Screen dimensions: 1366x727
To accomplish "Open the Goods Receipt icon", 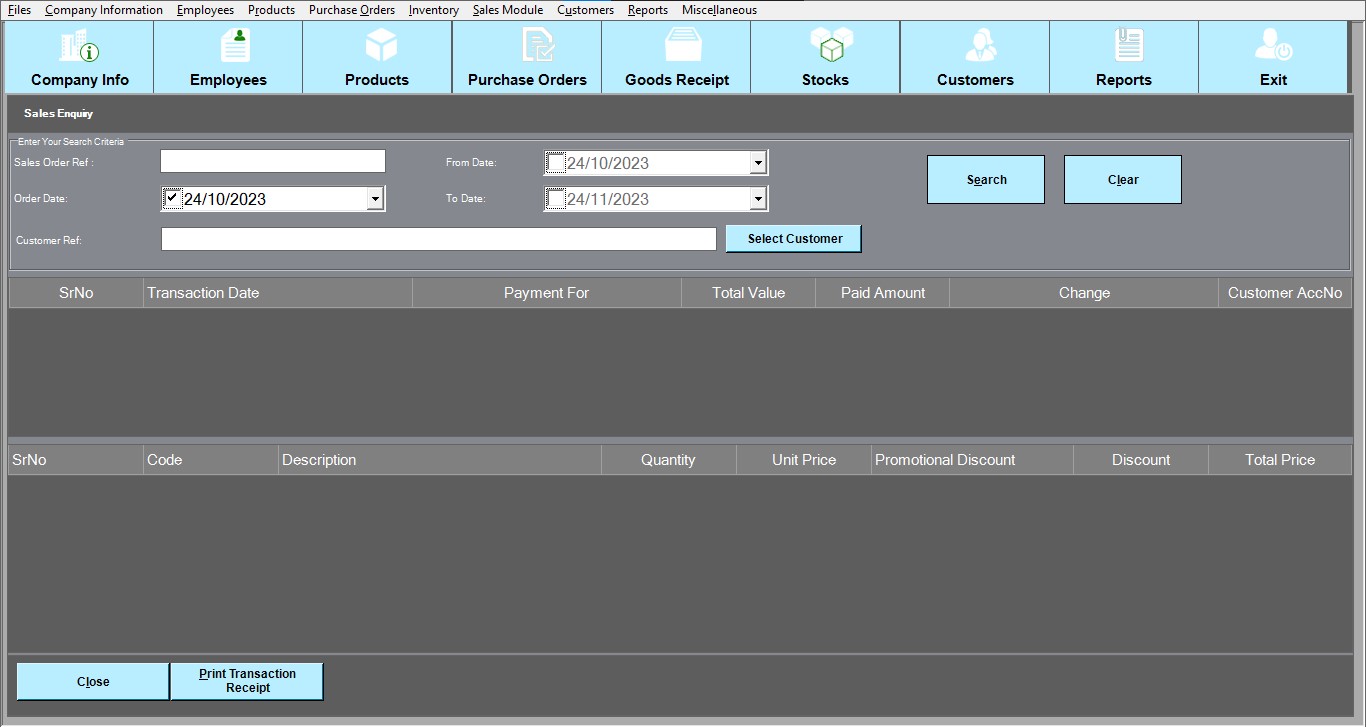I will 677,47.
